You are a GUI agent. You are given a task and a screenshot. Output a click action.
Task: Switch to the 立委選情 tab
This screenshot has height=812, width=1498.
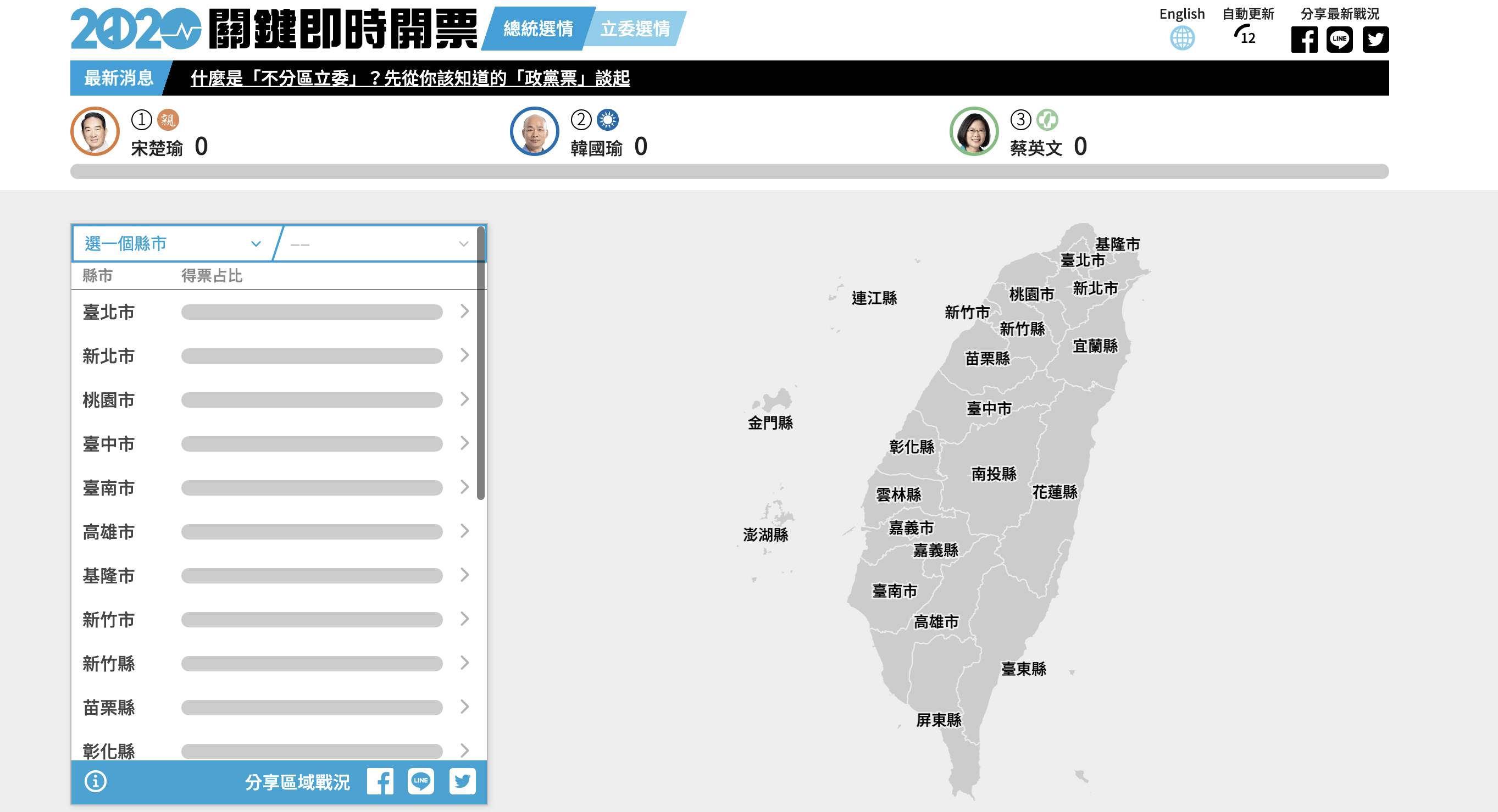coord(635,29)
